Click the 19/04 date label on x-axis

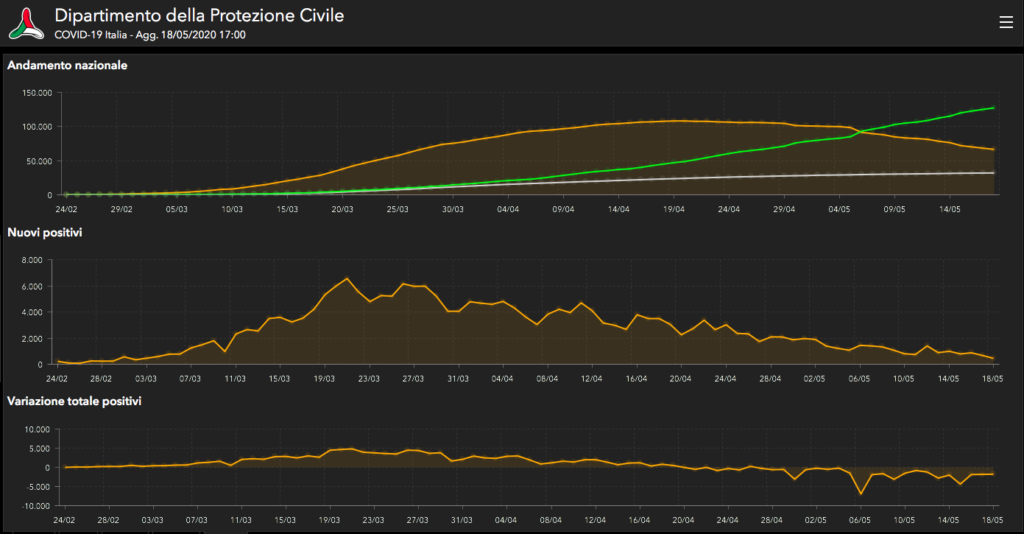tap(673, 210)
